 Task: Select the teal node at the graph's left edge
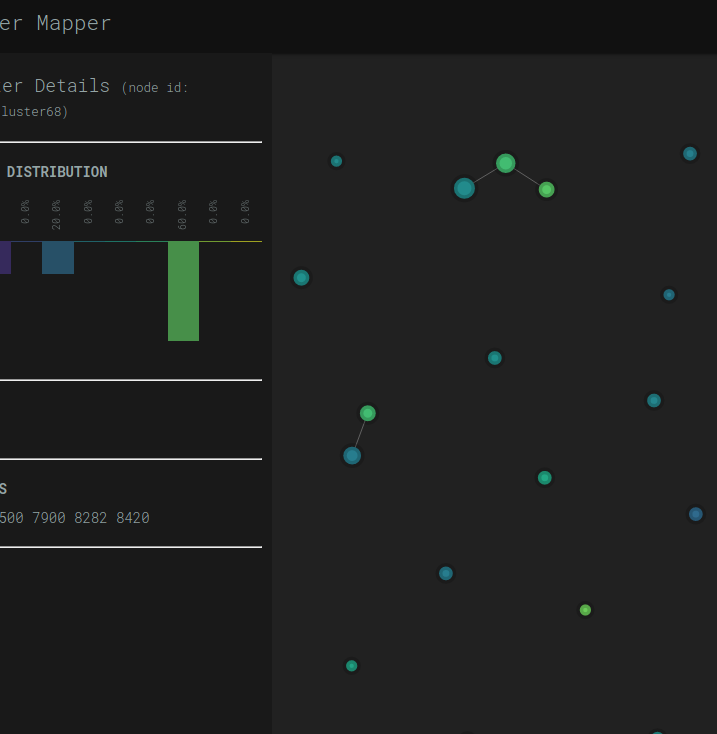coord(301,278)
